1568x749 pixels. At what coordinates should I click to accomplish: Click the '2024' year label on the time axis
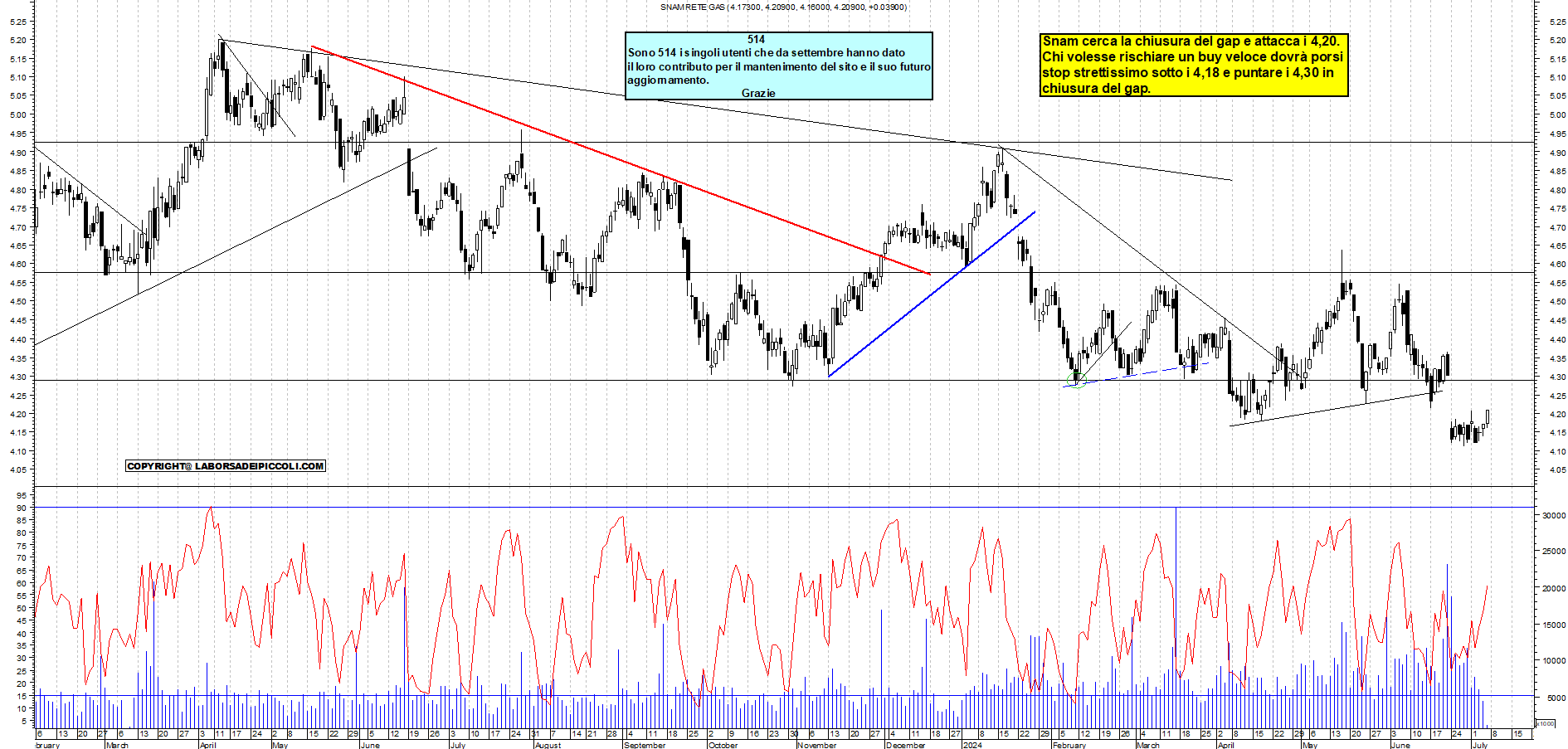click(971, 745)
